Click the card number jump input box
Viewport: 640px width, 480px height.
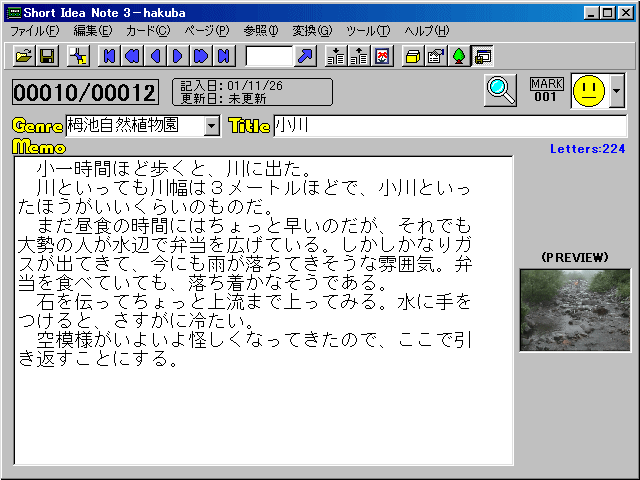pos(269,56)
